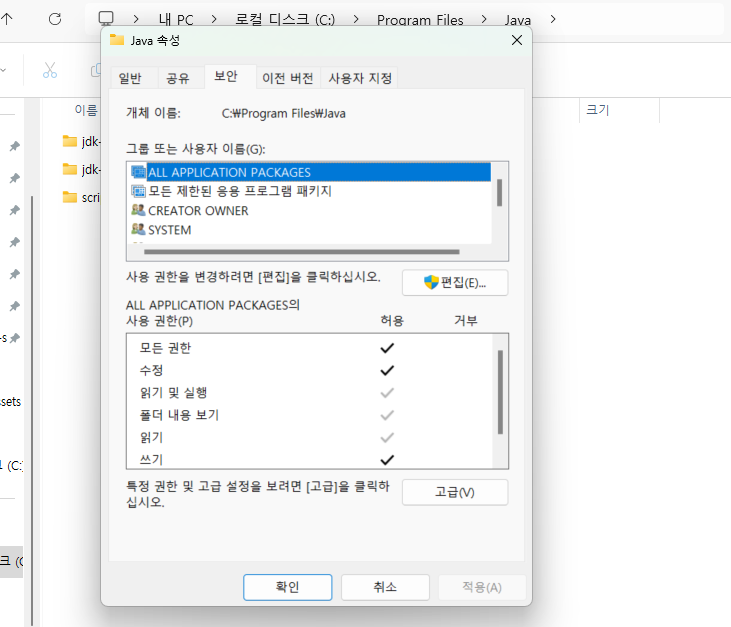Expand chevron before 내 PC breadcrumb
Screen dimensions: 731x627
136,19
